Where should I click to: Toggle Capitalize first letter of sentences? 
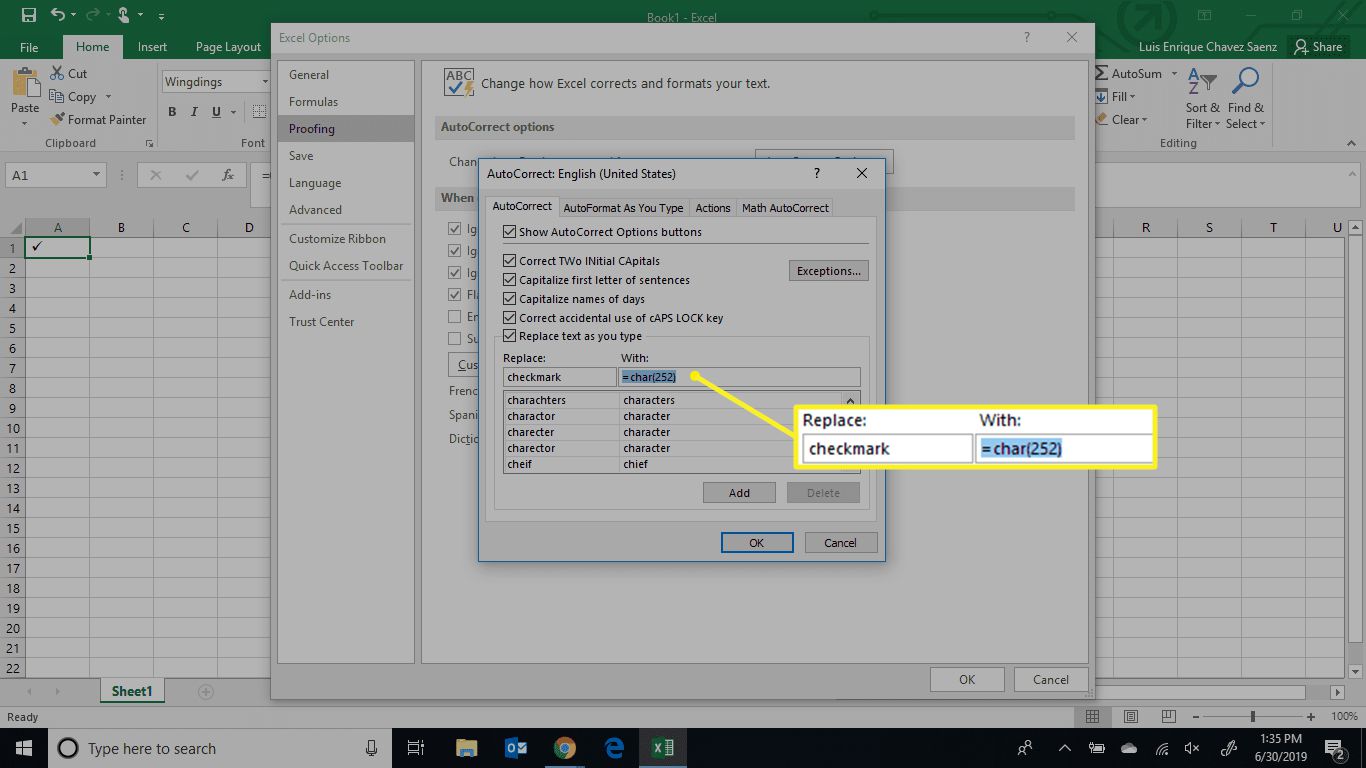point(510,280)
